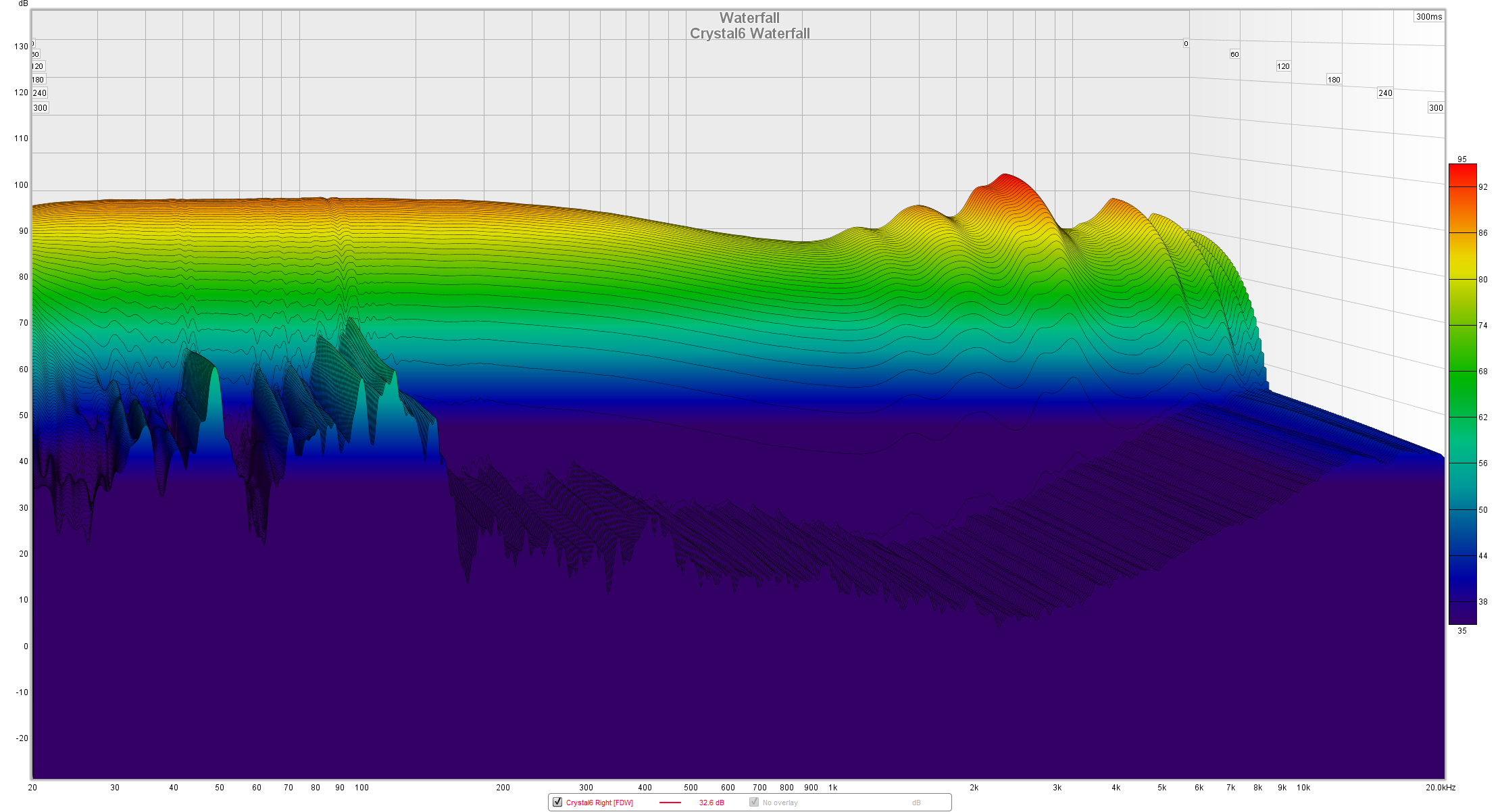The image size is (1500, 812).
Task: Select the Crystal6 Right [FDW] legend label
Action: point(599,803)
